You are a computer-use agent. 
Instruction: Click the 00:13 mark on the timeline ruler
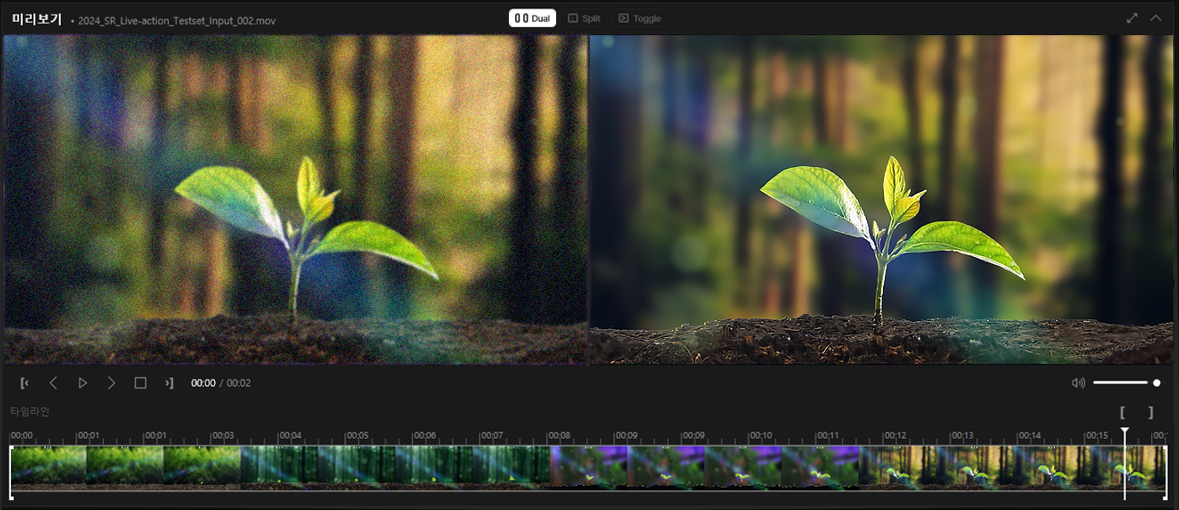962,436
